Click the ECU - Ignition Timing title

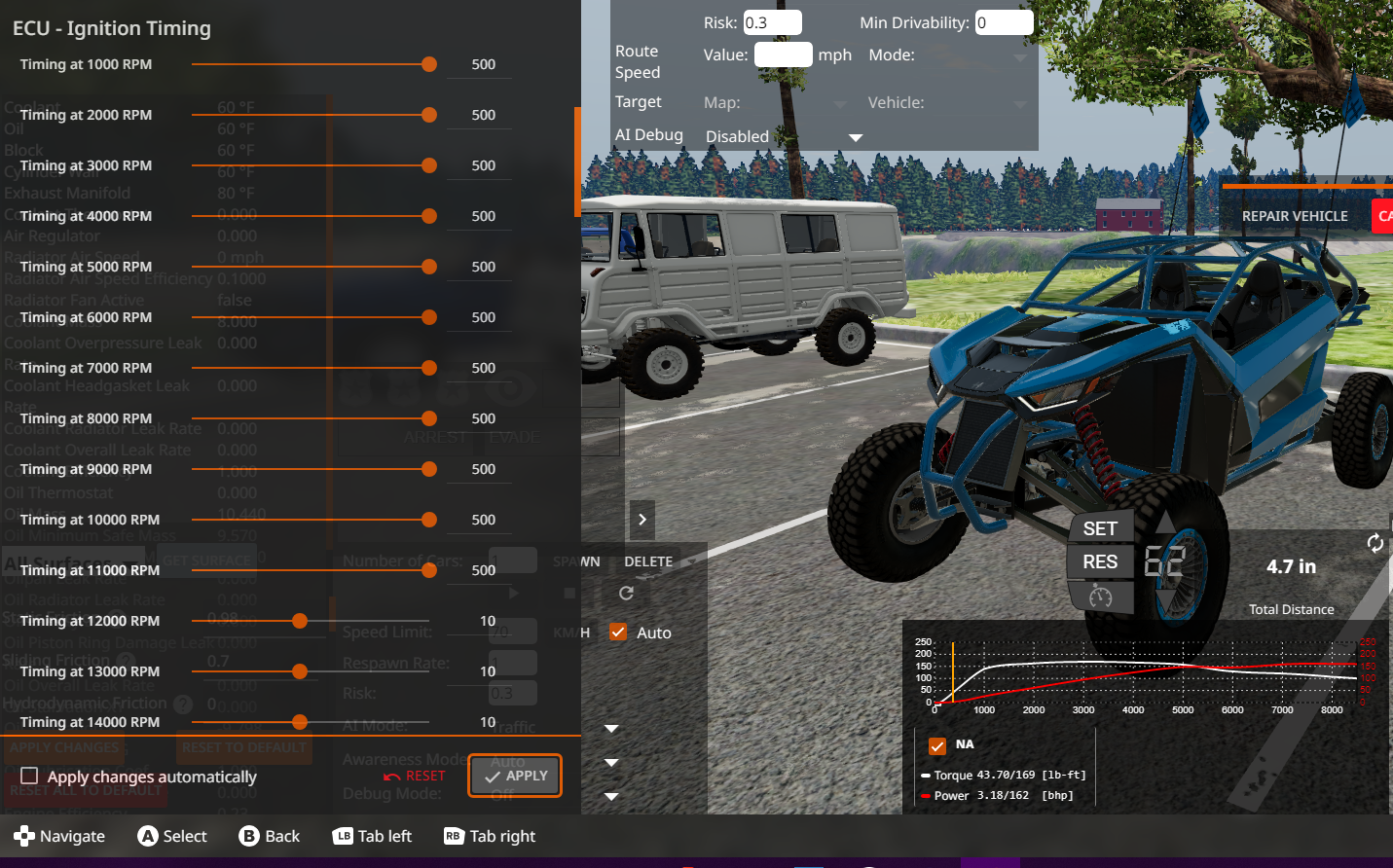pos(112,28)
